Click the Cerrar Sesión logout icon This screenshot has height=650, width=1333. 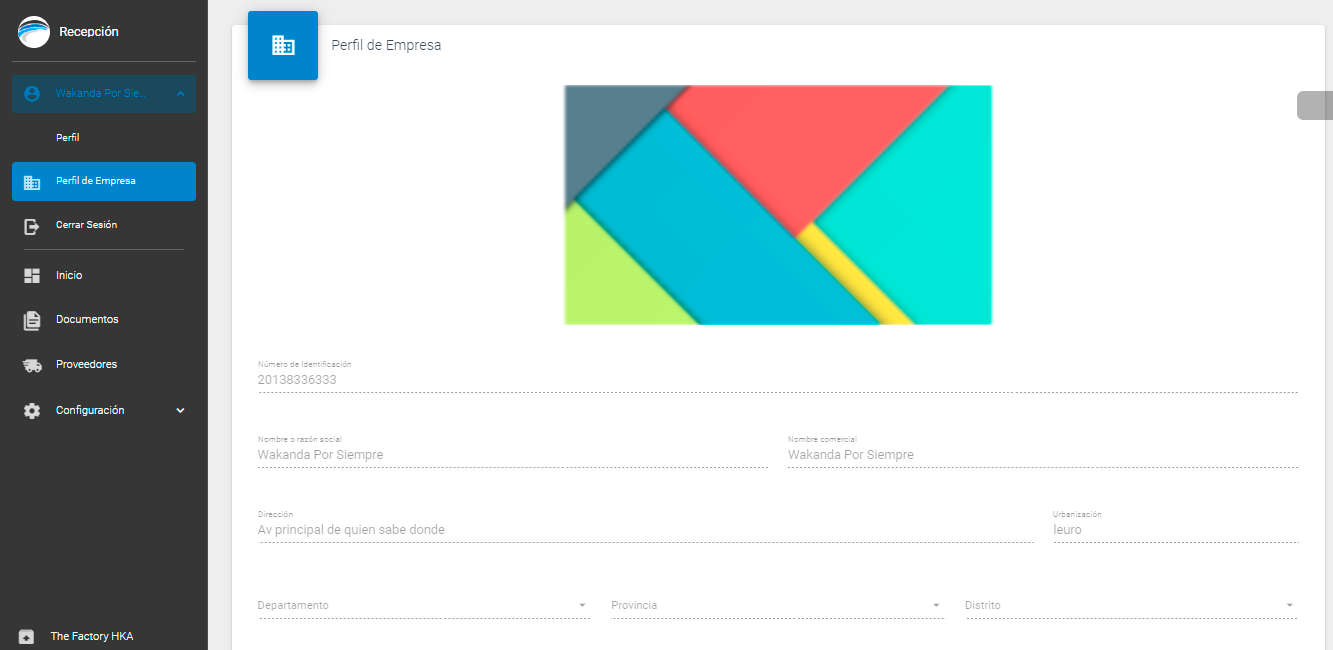coord(32,226)
